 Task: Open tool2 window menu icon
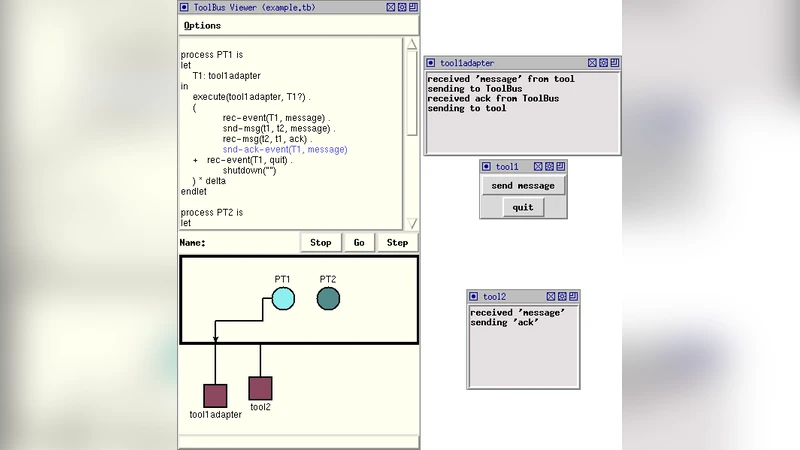(x=474, y=297)
